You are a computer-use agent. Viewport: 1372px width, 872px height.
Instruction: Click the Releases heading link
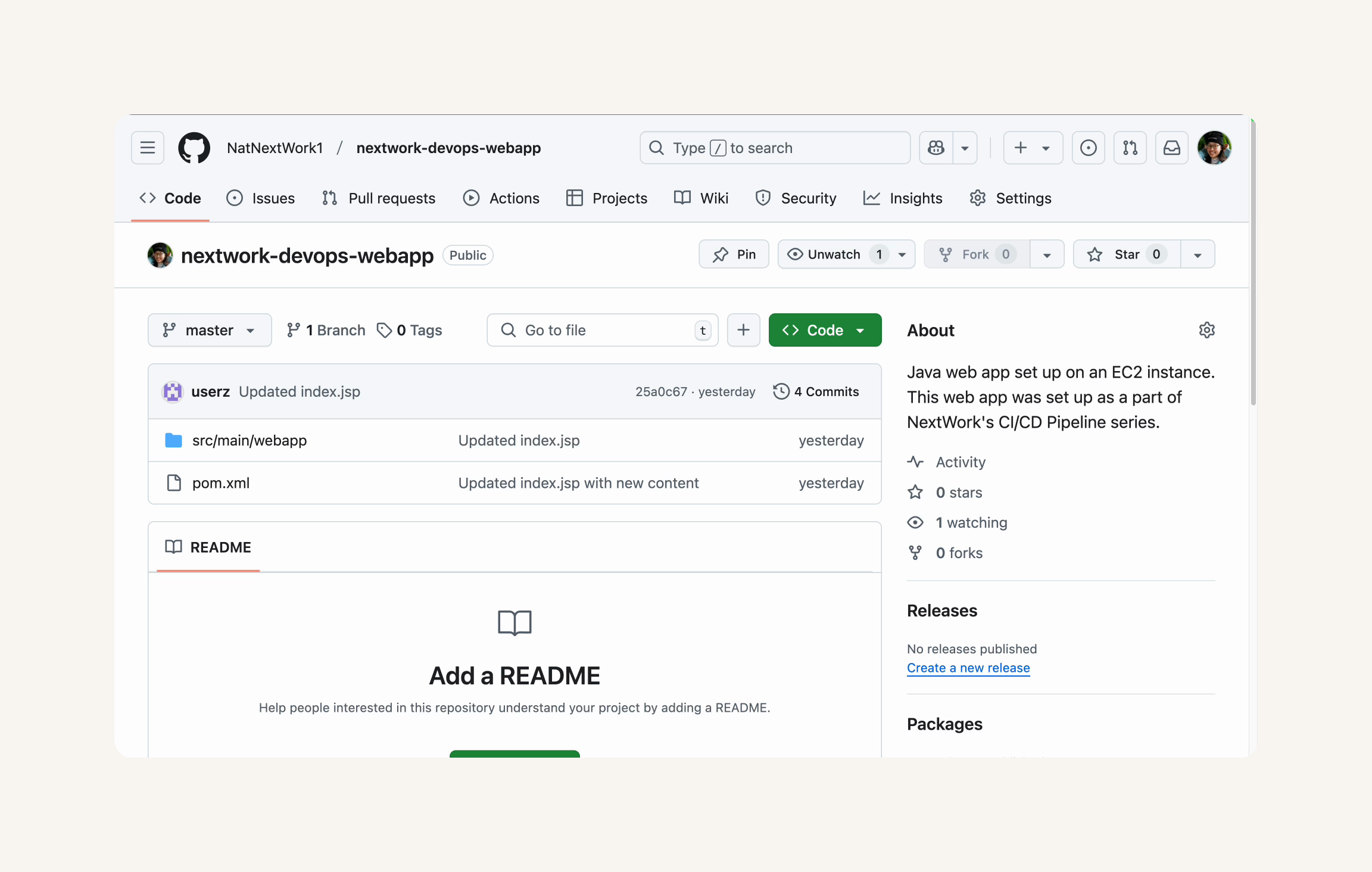click(x=942, y=611)
